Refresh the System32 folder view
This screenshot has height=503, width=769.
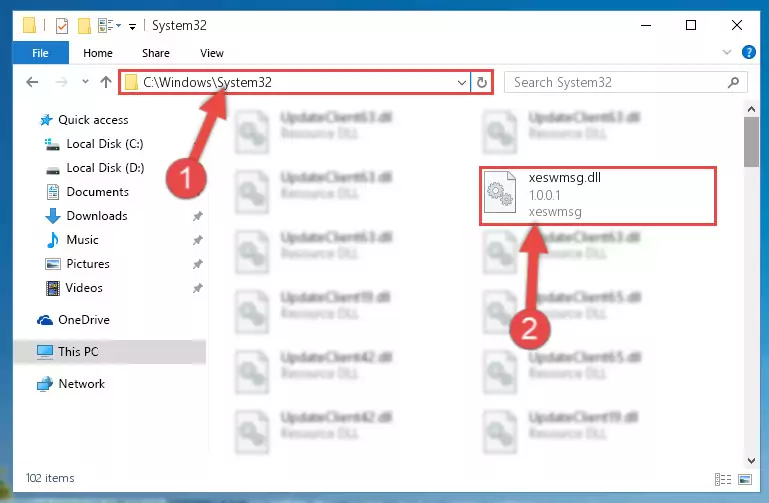tap(482, 82)
